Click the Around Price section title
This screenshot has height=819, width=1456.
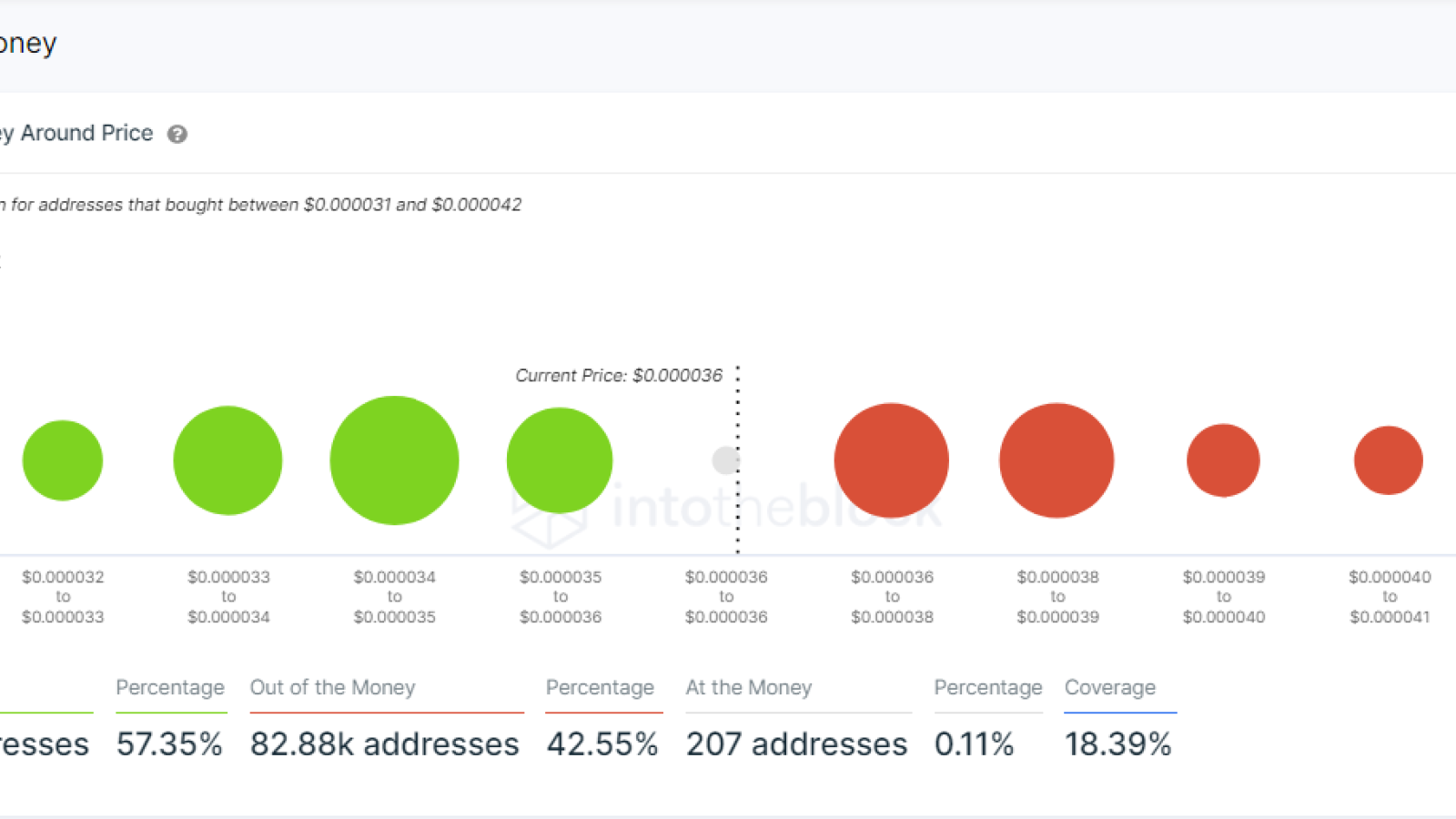click(76, 134)
